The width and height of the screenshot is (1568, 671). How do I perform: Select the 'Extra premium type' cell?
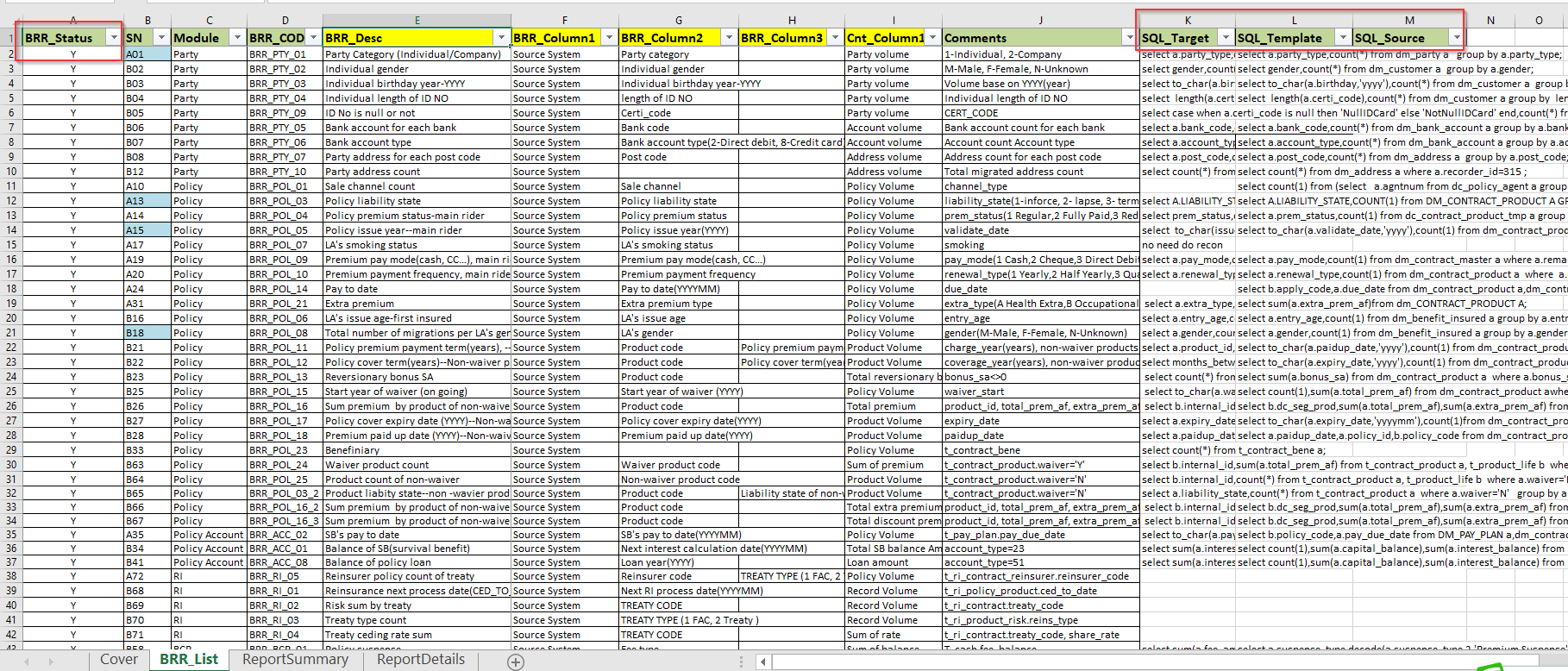[x=679, y=304]
